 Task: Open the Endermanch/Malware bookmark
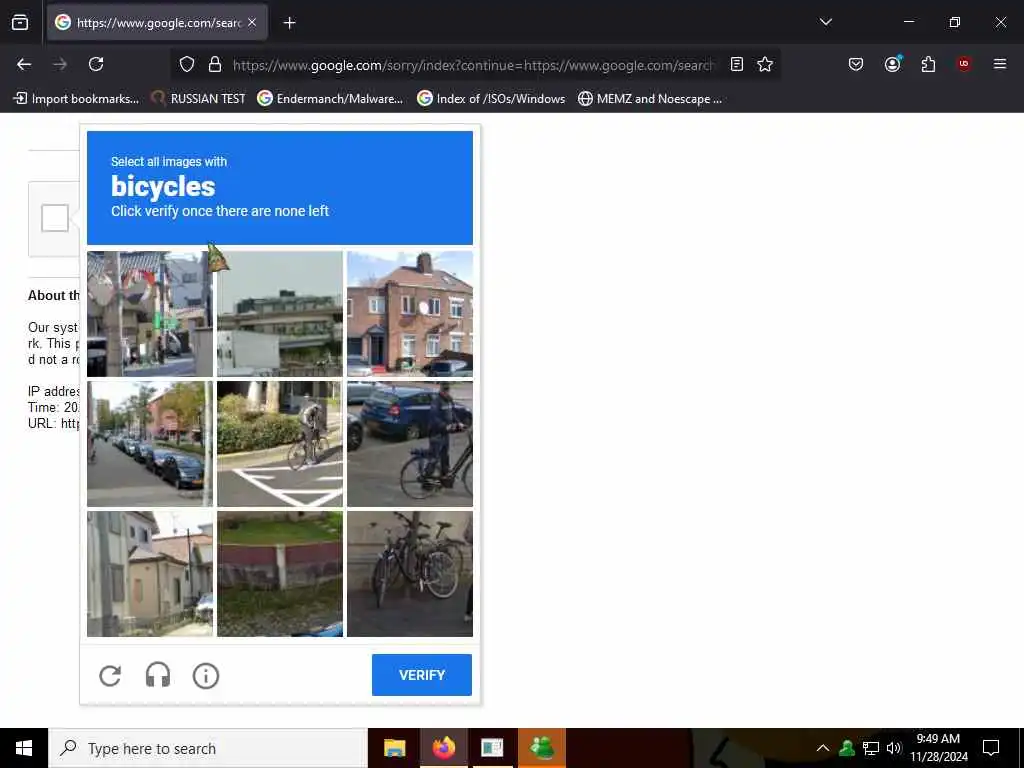click(x=330, y=99)
